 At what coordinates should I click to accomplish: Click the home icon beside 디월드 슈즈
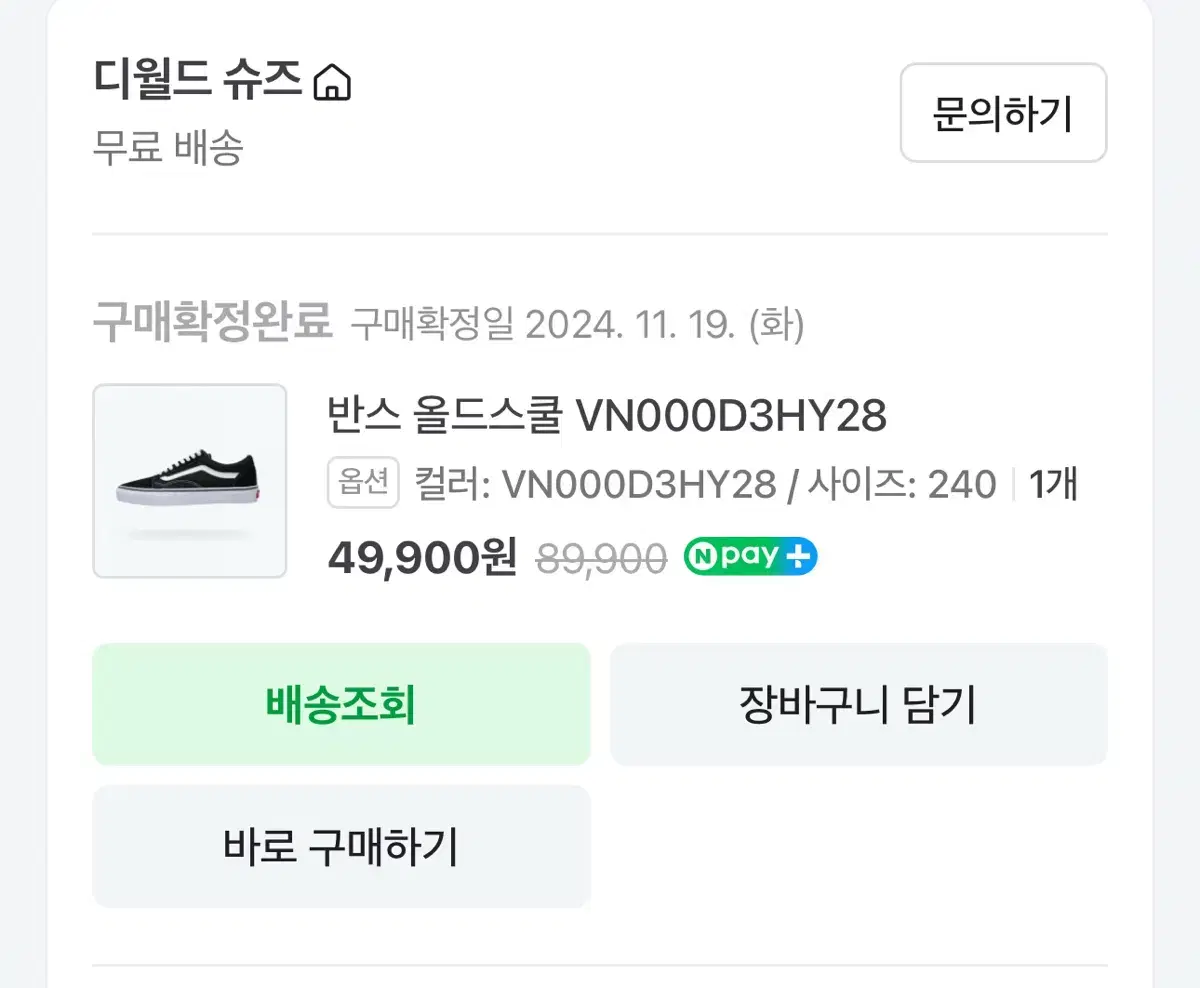332,83
